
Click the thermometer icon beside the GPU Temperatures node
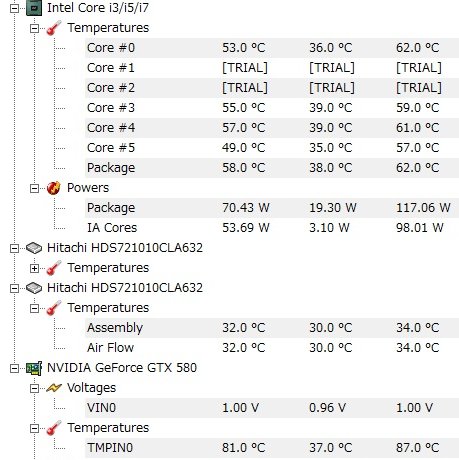pos(54,428)
